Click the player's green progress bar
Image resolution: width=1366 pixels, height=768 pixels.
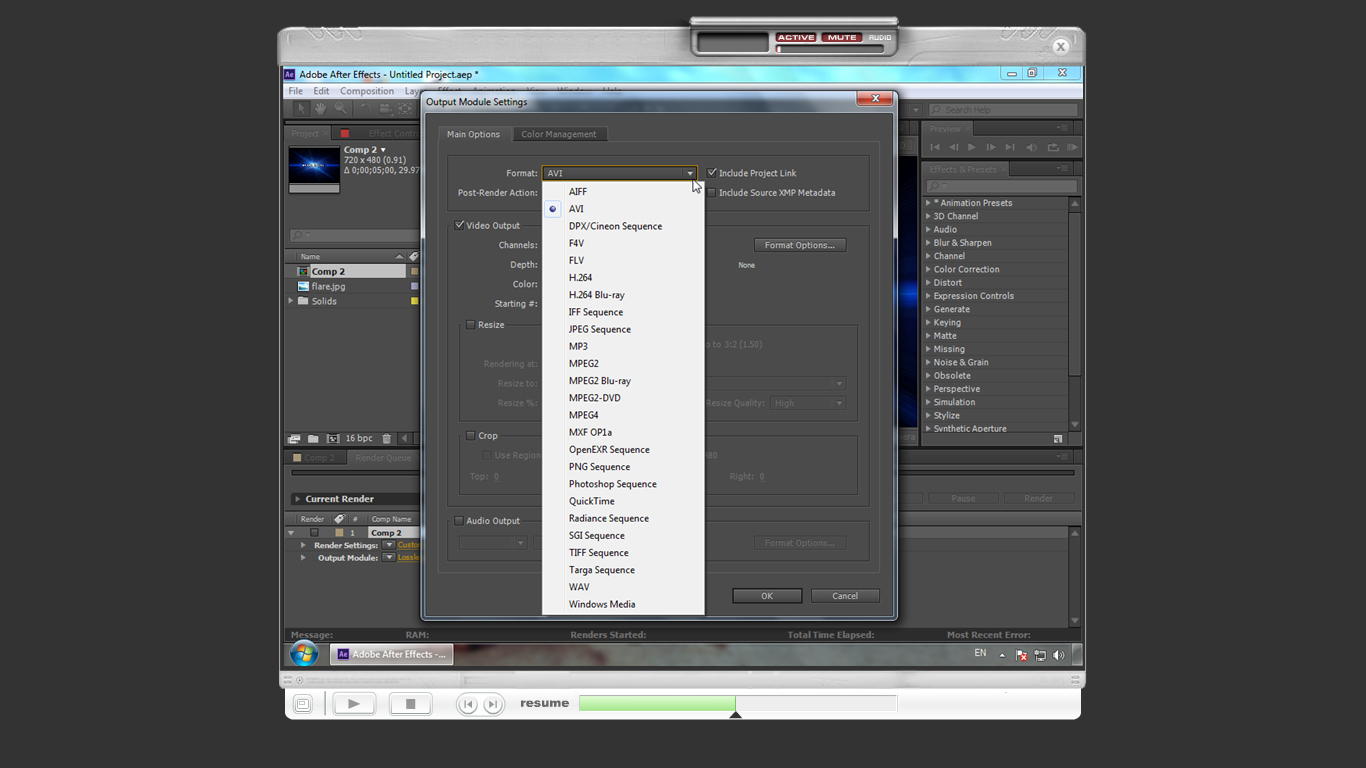coord(657,704)
